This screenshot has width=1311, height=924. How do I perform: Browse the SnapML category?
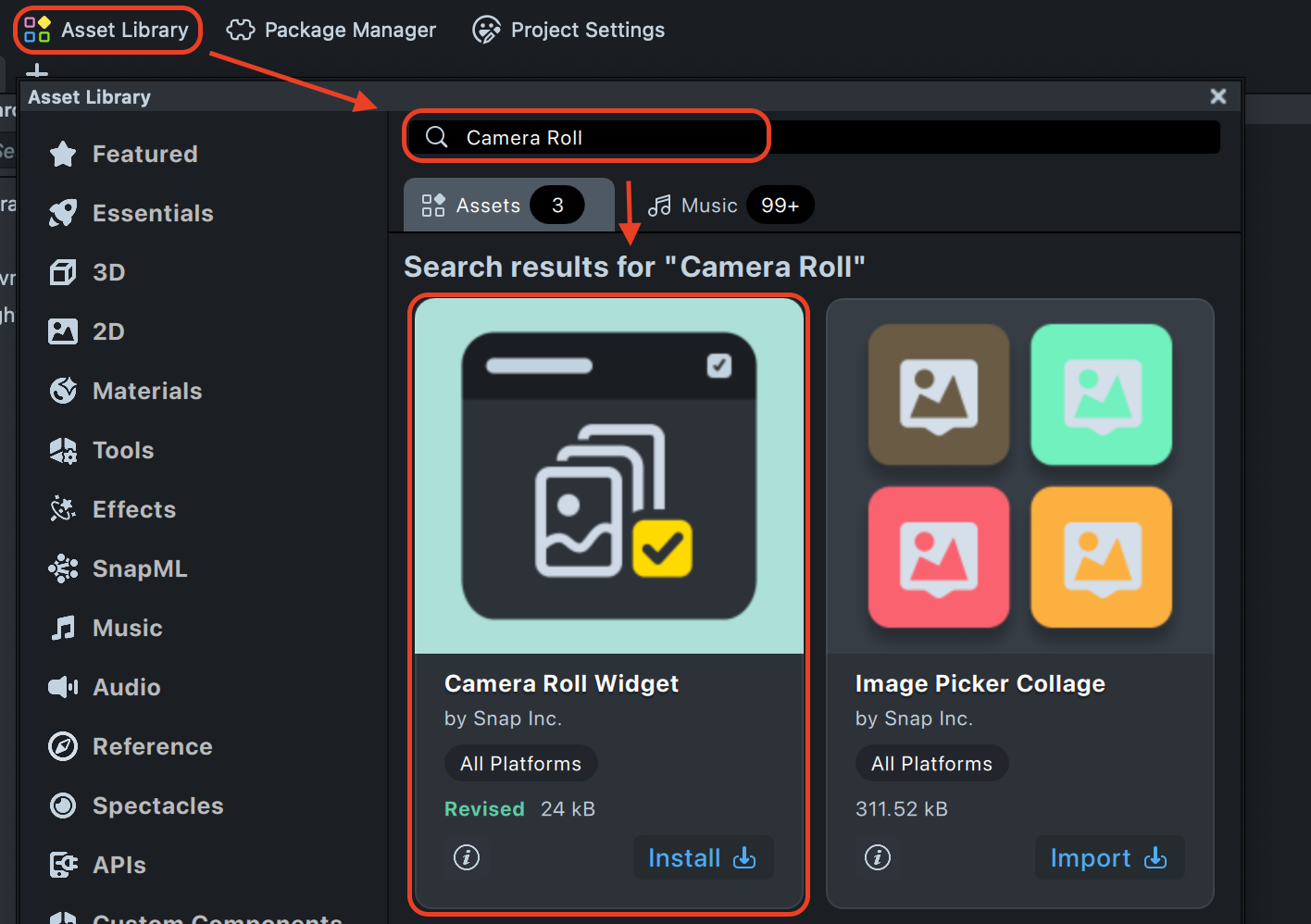tap(139, 568)
